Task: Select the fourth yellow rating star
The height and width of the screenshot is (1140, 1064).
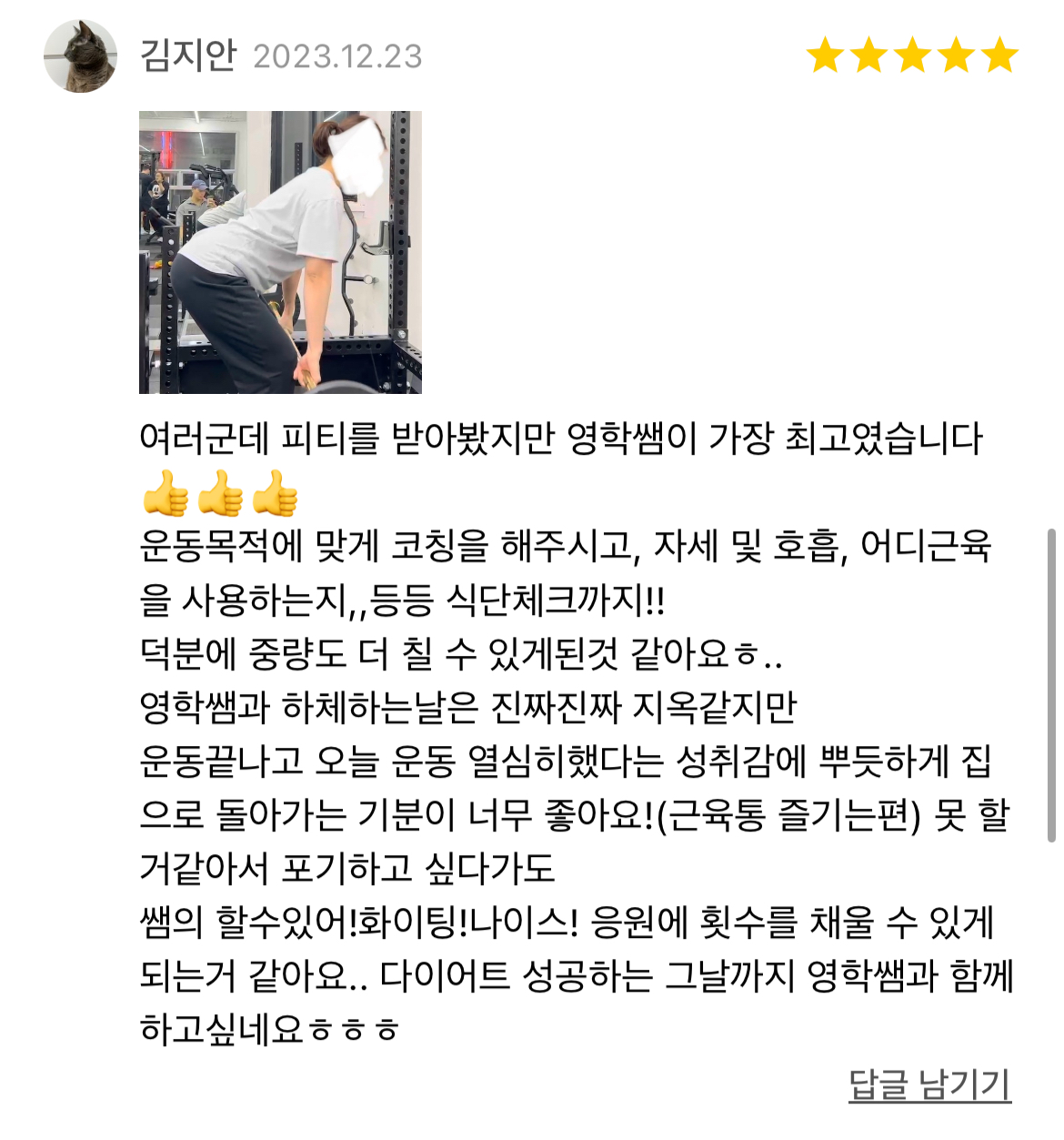Action: click(x=956, y=55)
